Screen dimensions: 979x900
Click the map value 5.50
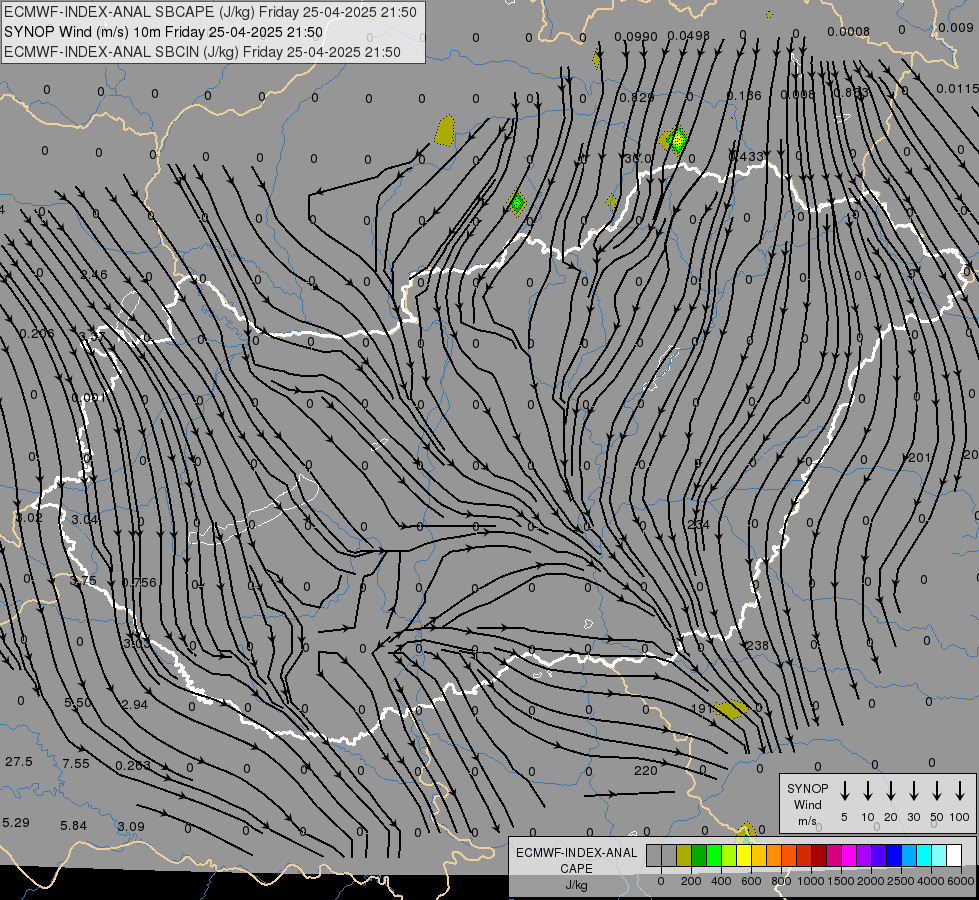tap(78, 703)
